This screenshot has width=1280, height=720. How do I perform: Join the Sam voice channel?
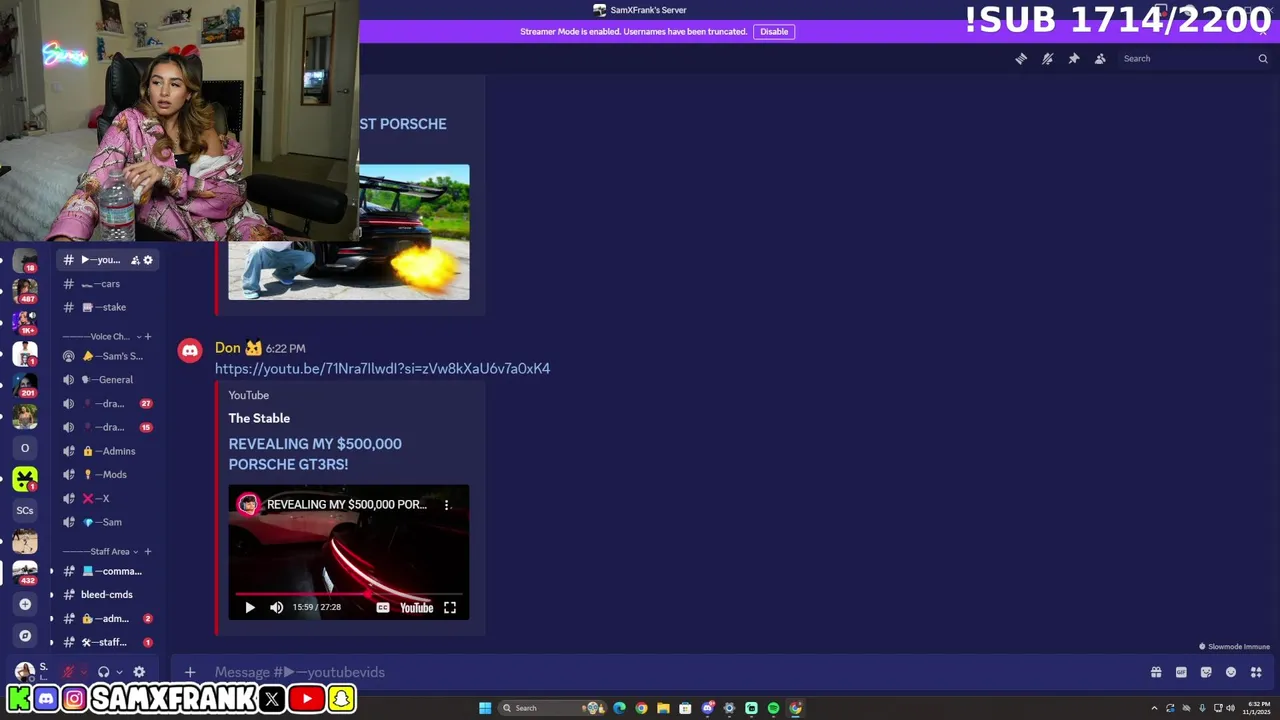pyautogui.click(x=108, y=522)
